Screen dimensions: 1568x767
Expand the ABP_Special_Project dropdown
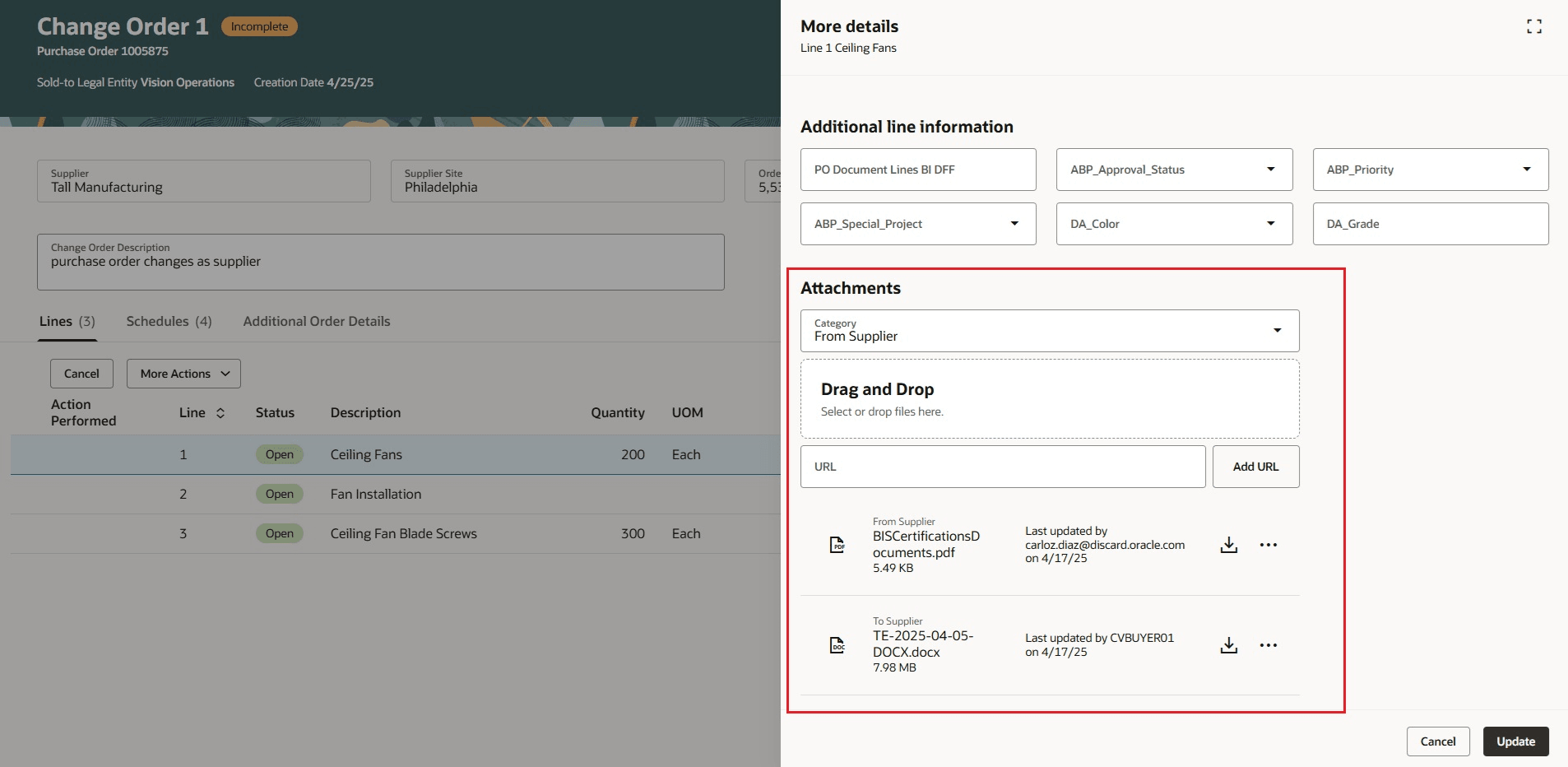[1013, 223]
